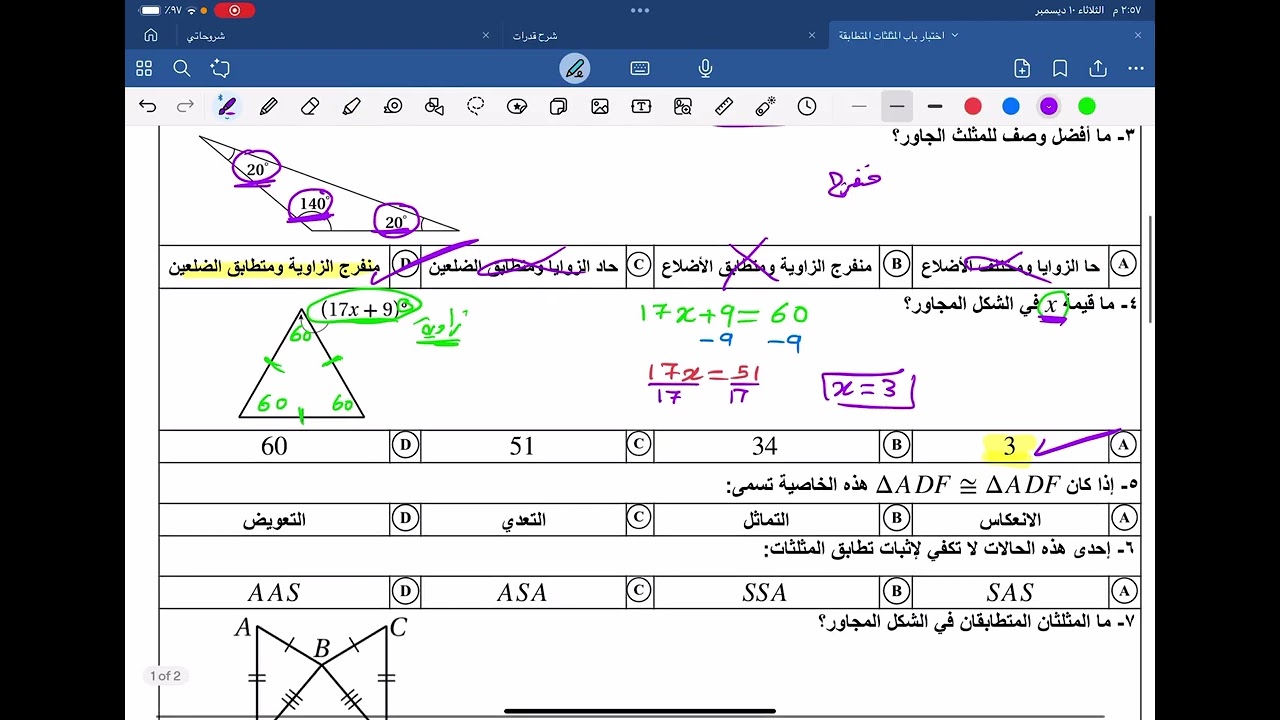Go to the home library screen
The image size is (1280, 720).
151,35
